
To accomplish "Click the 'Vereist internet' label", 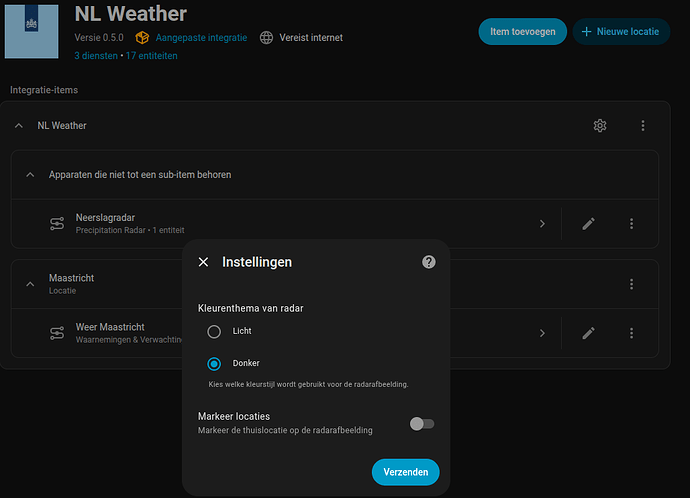I will (x=311, y=38).
